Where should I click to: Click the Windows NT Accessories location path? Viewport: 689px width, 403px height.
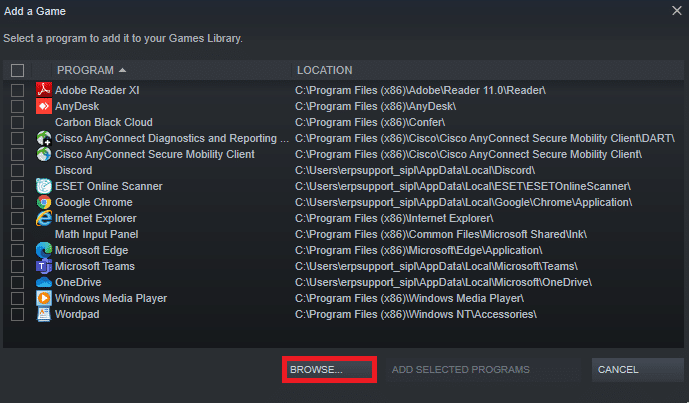pos(416,314)
